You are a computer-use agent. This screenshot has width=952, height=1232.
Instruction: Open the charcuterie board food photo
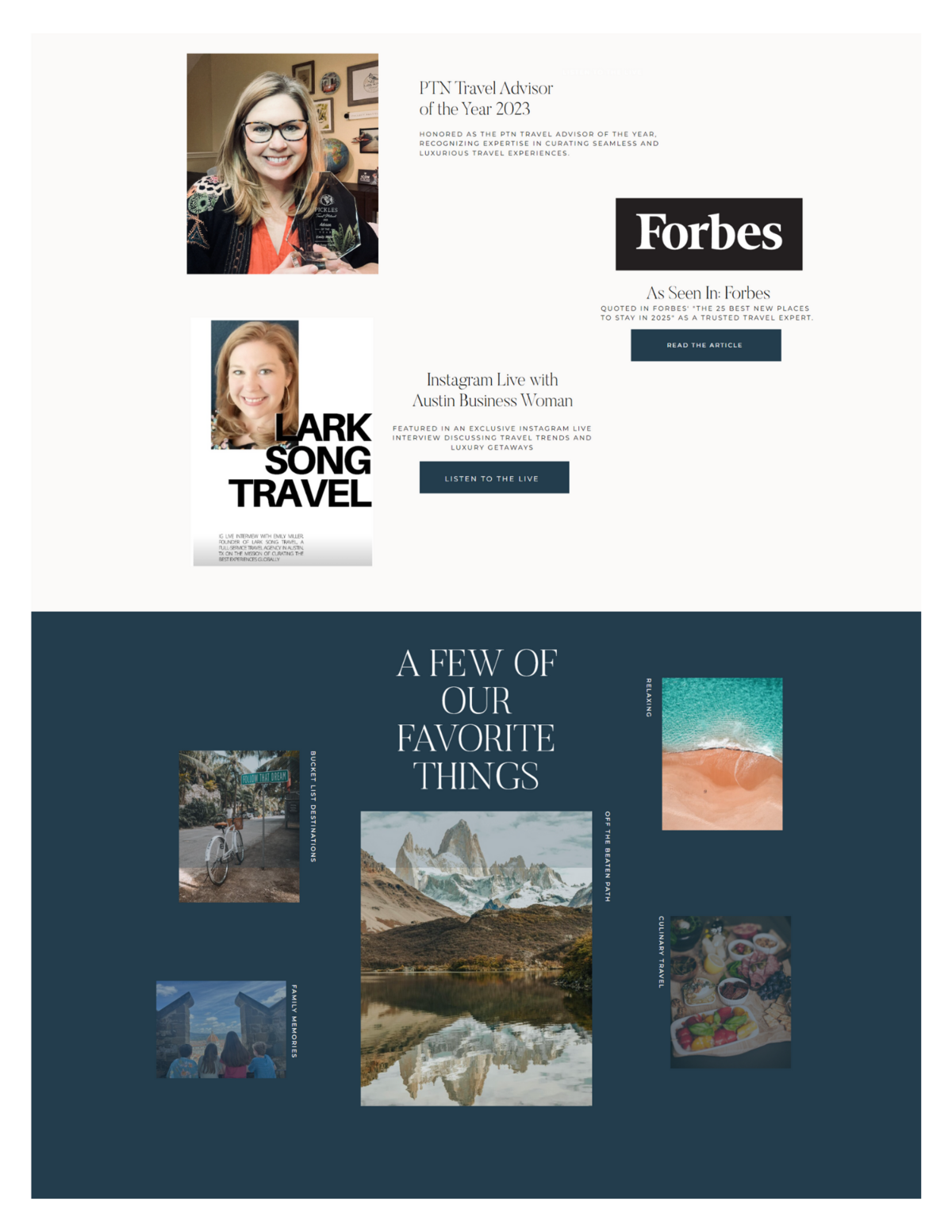coord(731,992)
